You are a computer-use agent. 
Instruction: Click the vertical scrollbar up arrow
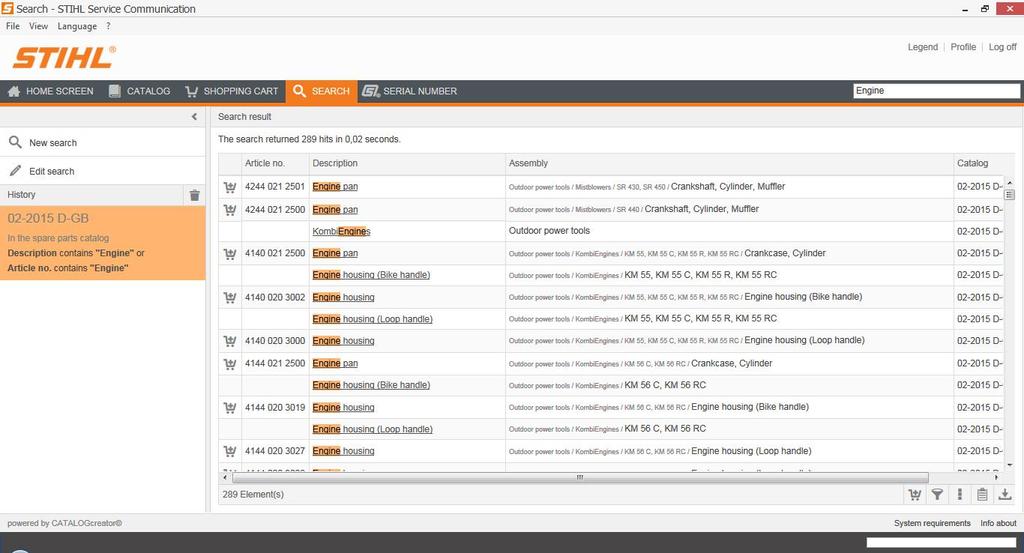coord(1010,183)
